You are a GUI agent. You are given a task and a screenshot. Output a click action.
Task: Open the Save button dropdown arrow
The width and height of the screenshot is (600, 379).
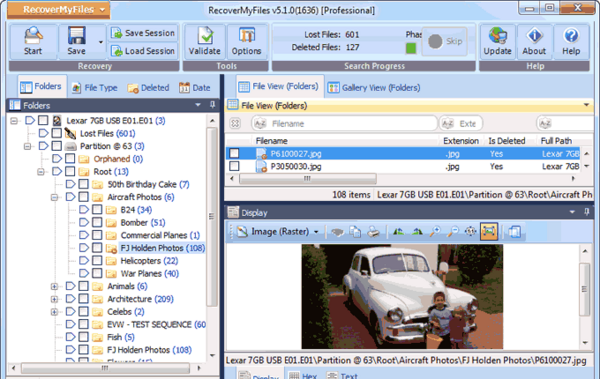(x=101, y=42)
